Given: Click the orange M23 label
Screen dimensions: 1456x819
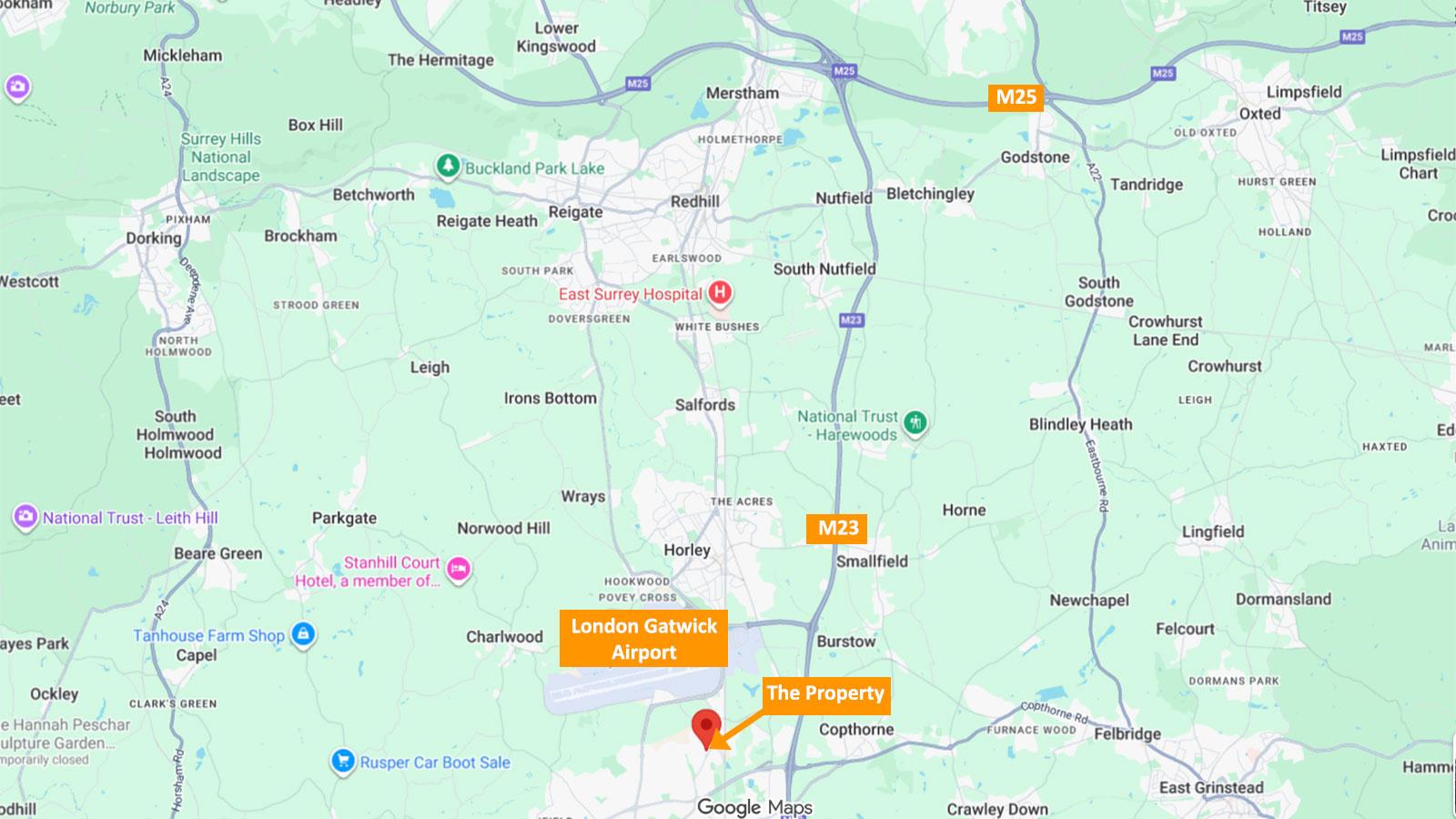Looking at the screenshot, I should [838, 529].
